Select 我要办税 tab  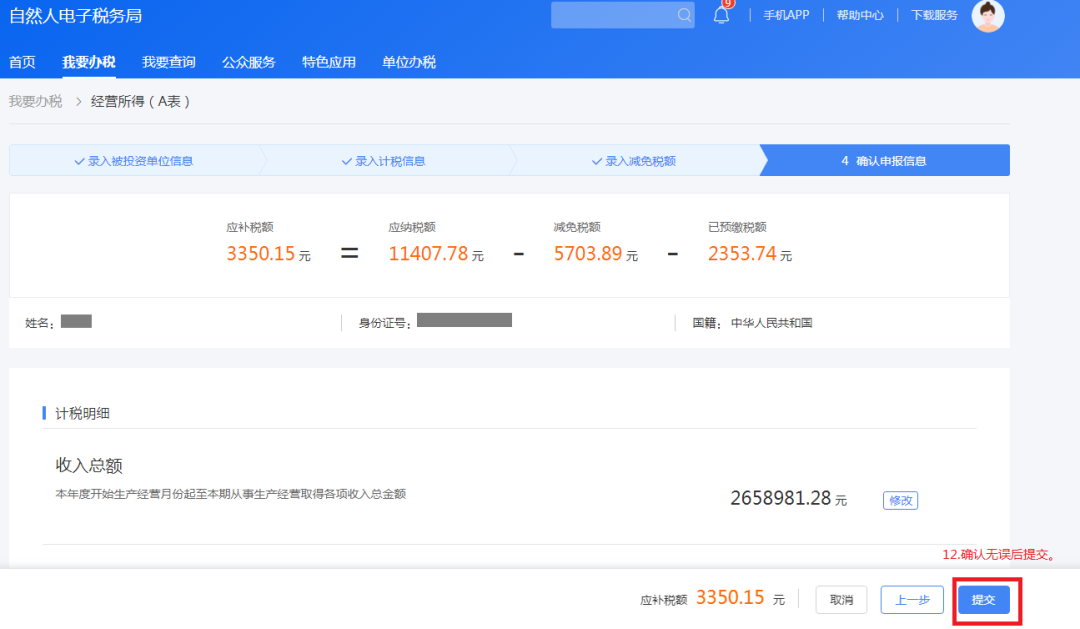pos(89,62)
